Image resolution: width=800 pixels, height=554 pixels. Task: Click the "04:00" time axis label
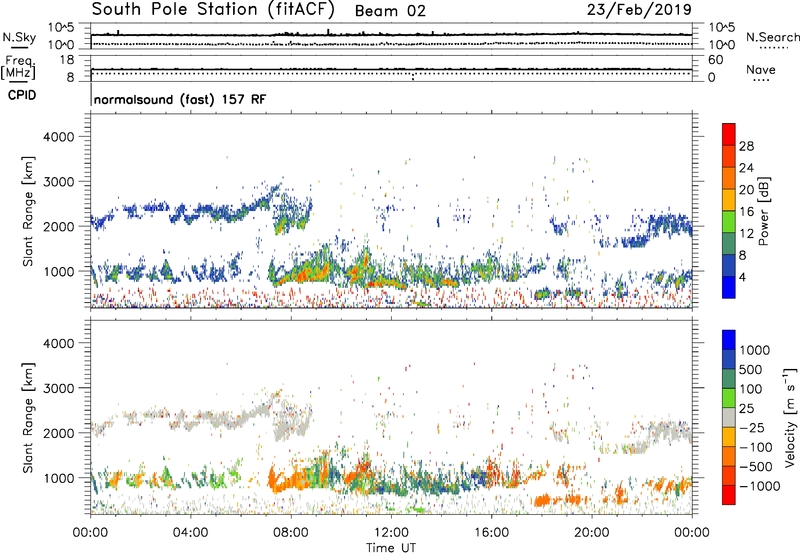point(190,533)
